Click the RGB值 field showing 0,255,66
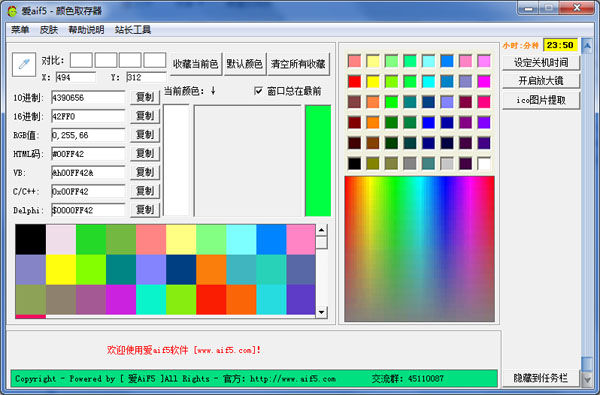The width and height of the screenshot is (600, 395). pos(88,135)
